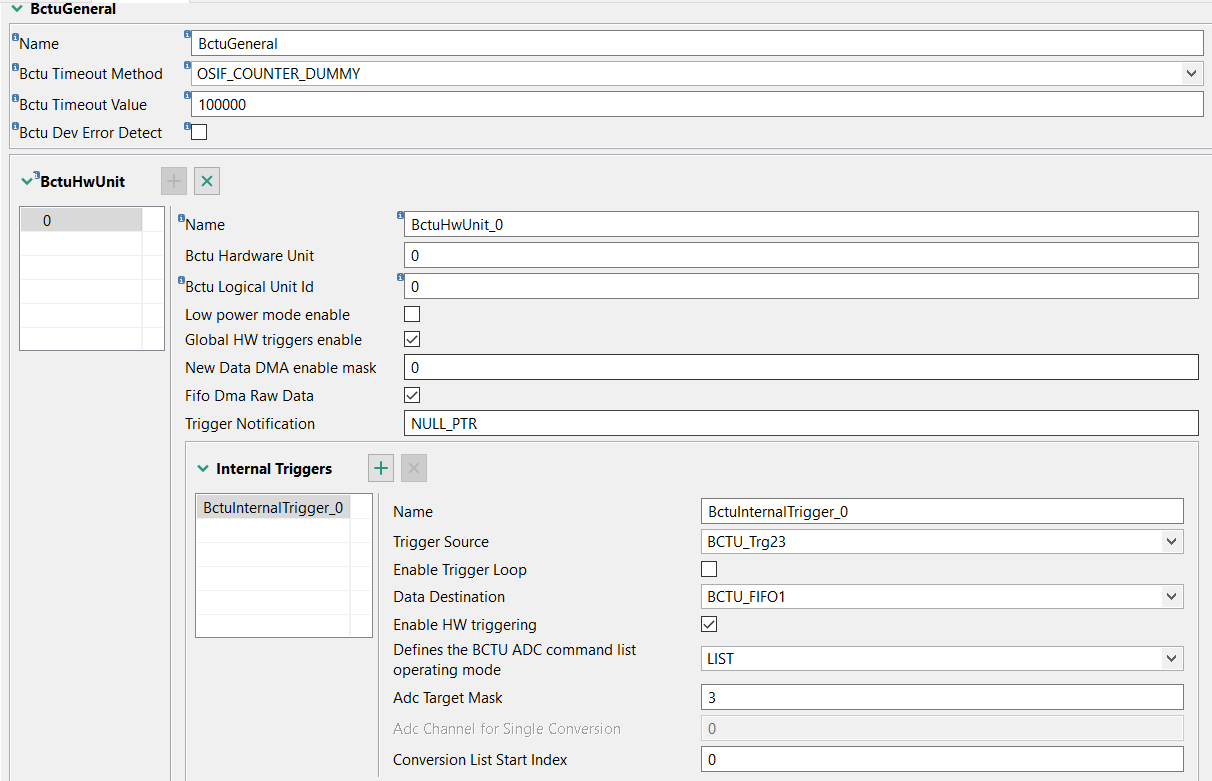1212x781 pixels.
Task: Enable Bctu Dev Error Detect
Action: point(197,131)
